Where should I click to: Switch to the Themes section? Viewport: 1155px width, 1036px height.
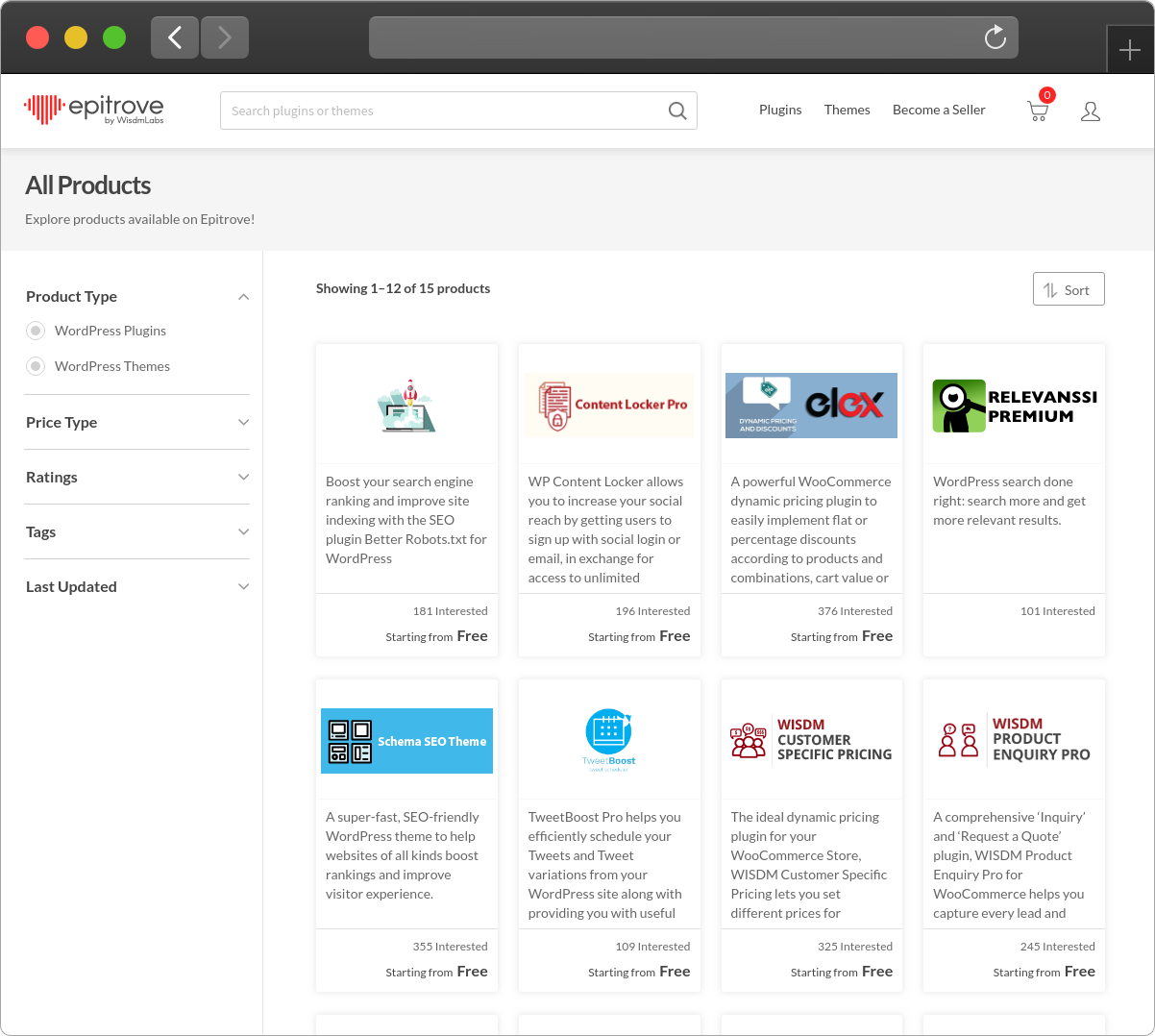tap(847, 110)
